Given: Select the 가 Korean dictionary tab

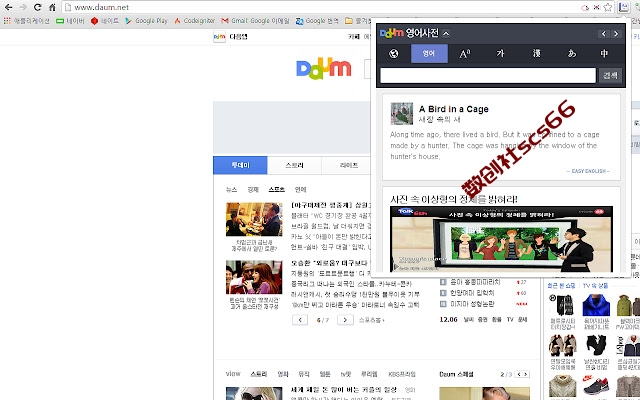Looking at the screenshot, I should point(500,53).
